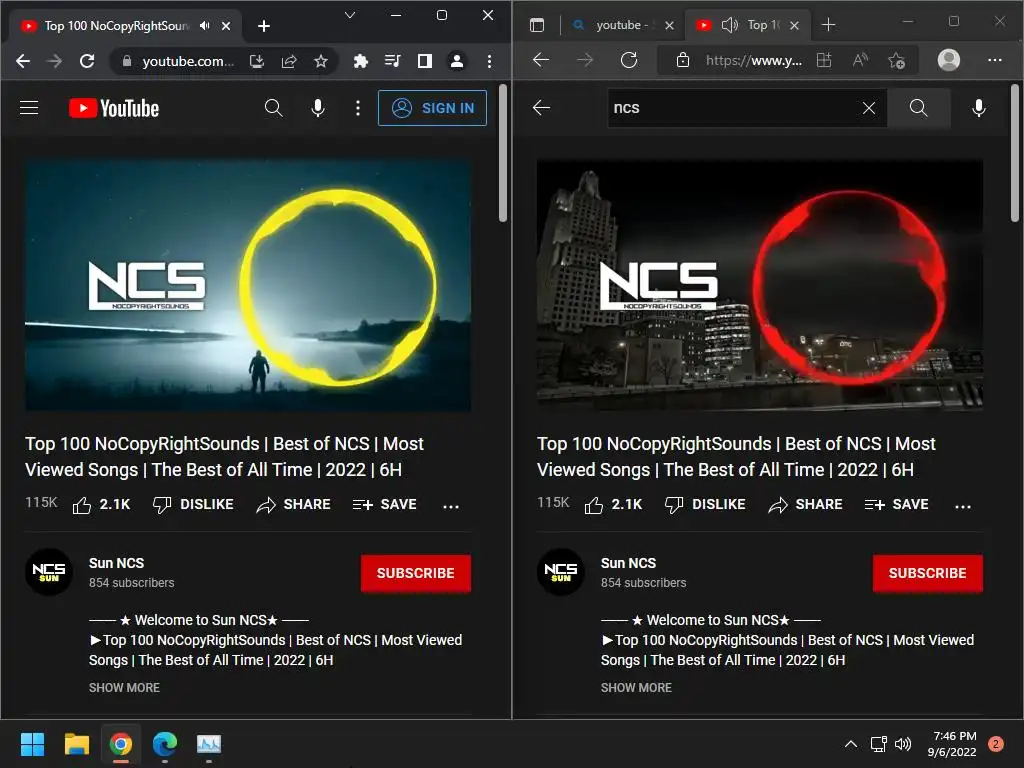Viewport: 1024px width, 768px height.
Task: Toggle Chrome side panel icon
Action: click(x=425, y=61)
